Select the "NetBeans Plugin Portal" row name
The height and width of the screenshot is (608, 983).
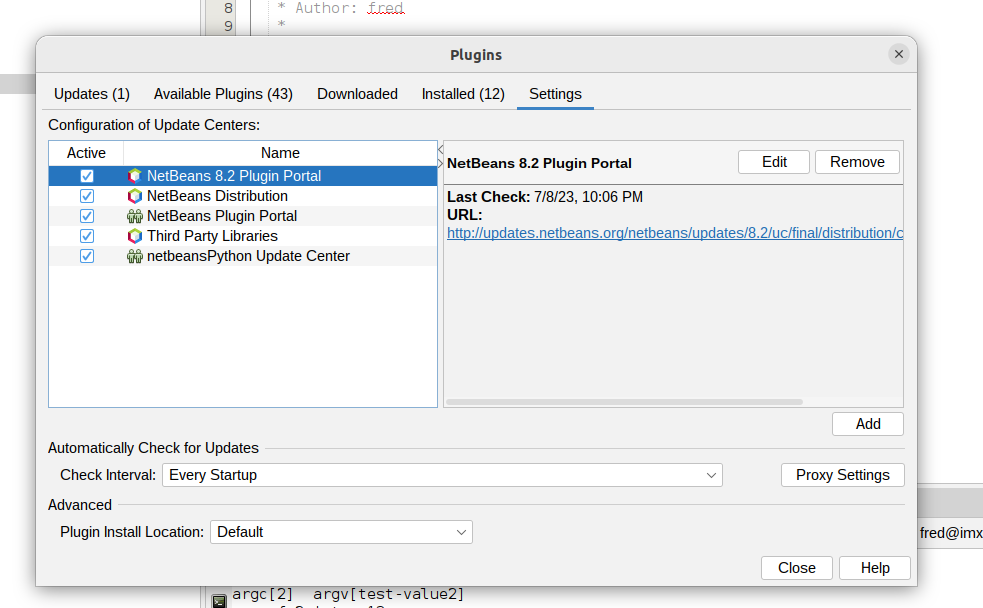222,216
